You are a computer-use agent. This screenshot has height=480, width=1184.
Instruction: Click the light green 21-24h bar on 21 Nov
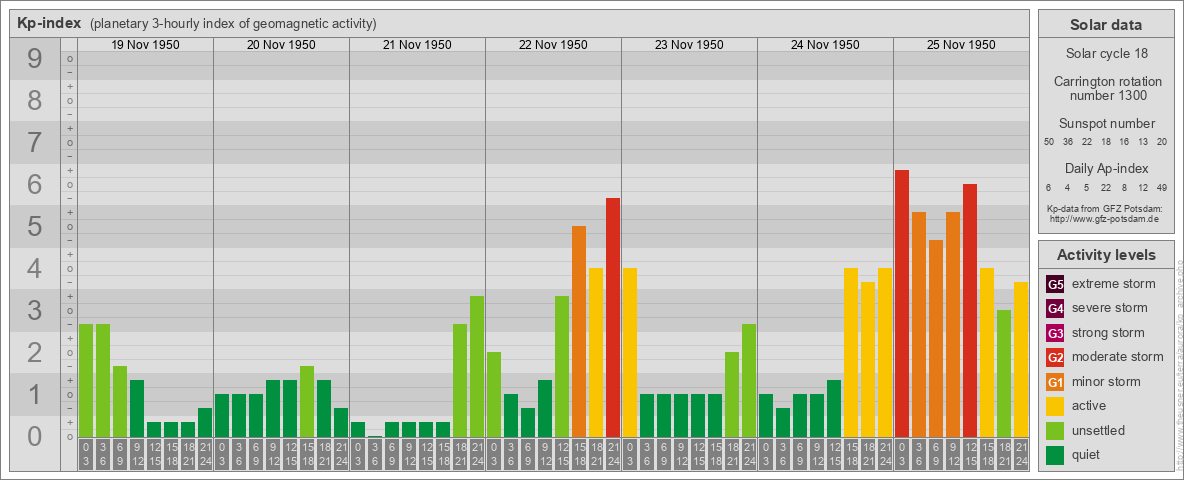[477, 366]
